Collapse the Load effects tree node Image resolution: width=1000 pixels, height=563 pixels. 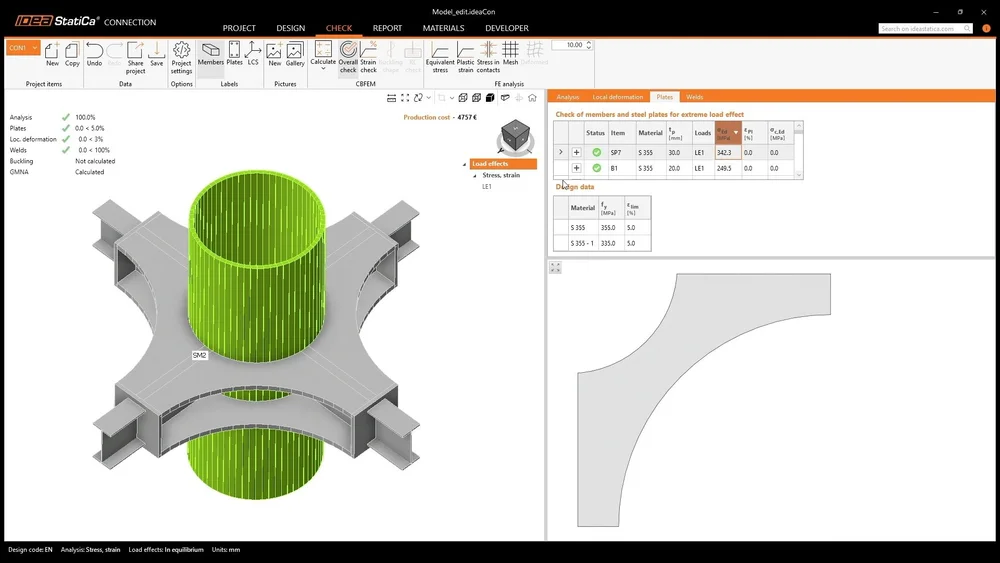coord(464,165)
